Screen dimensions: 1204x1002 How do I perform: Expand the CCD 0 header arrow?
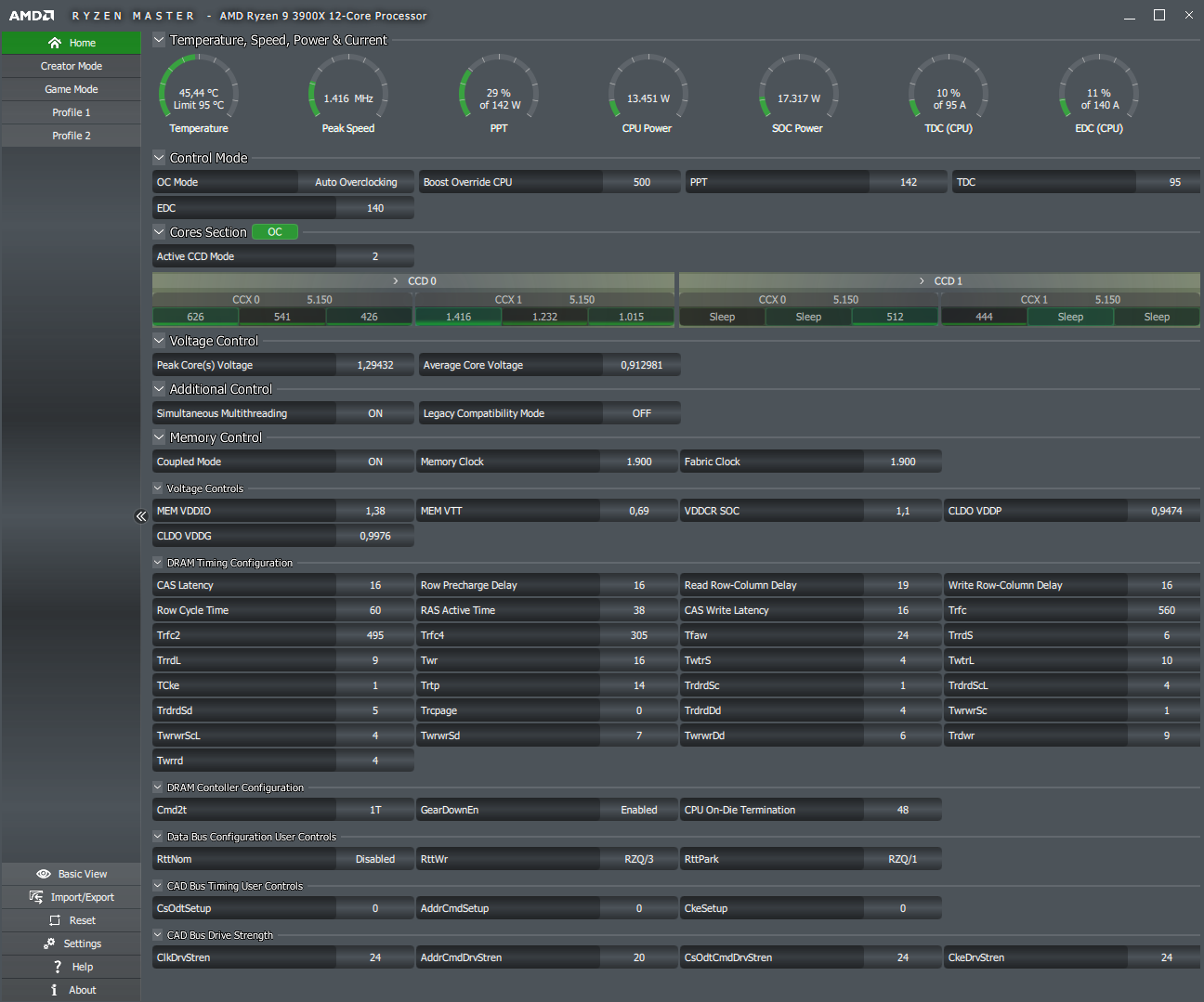[x=396, y=280]
